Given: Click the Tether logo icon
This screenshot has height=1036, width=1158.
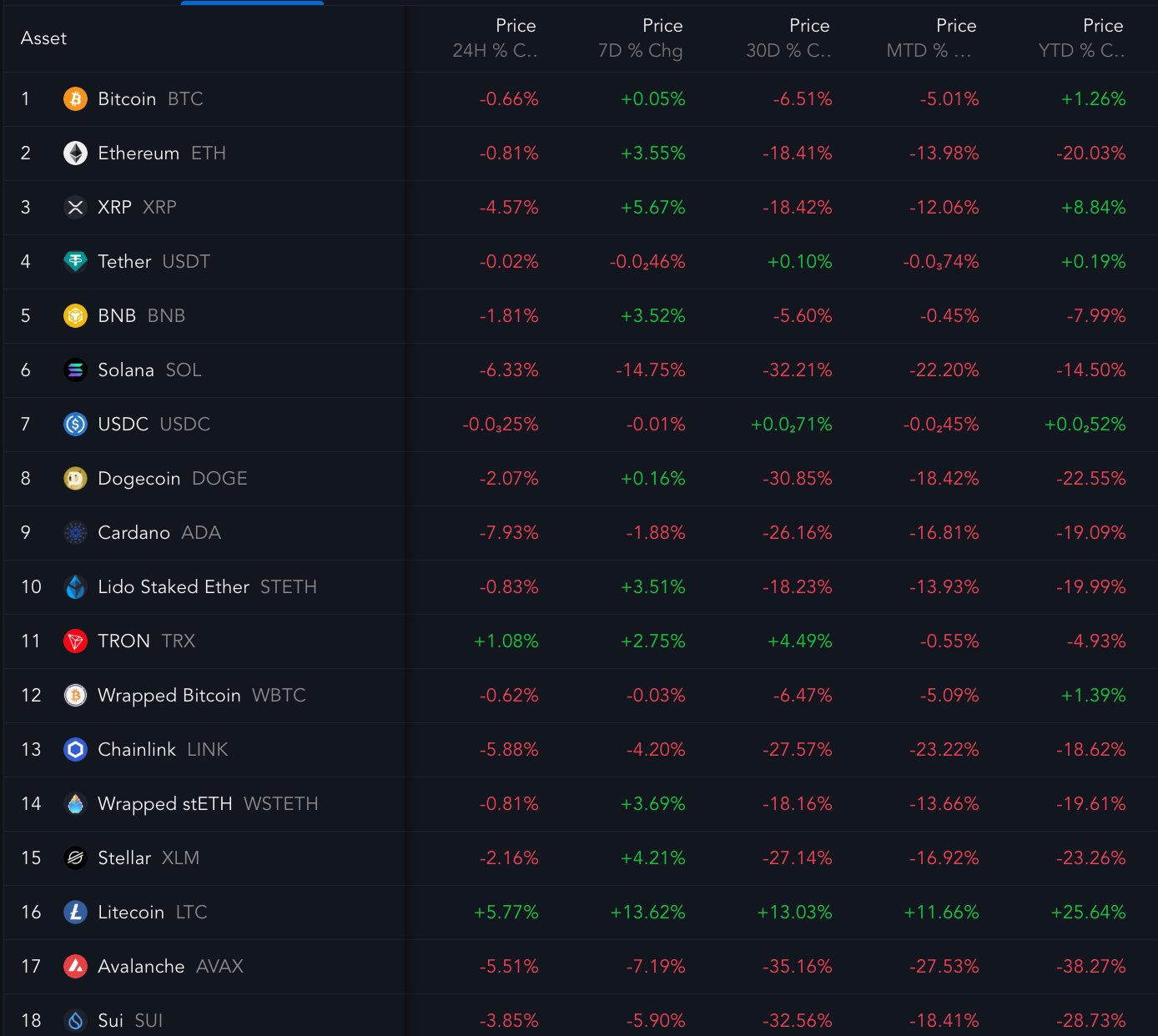Looking at the screenshot, I should [75, 262].
